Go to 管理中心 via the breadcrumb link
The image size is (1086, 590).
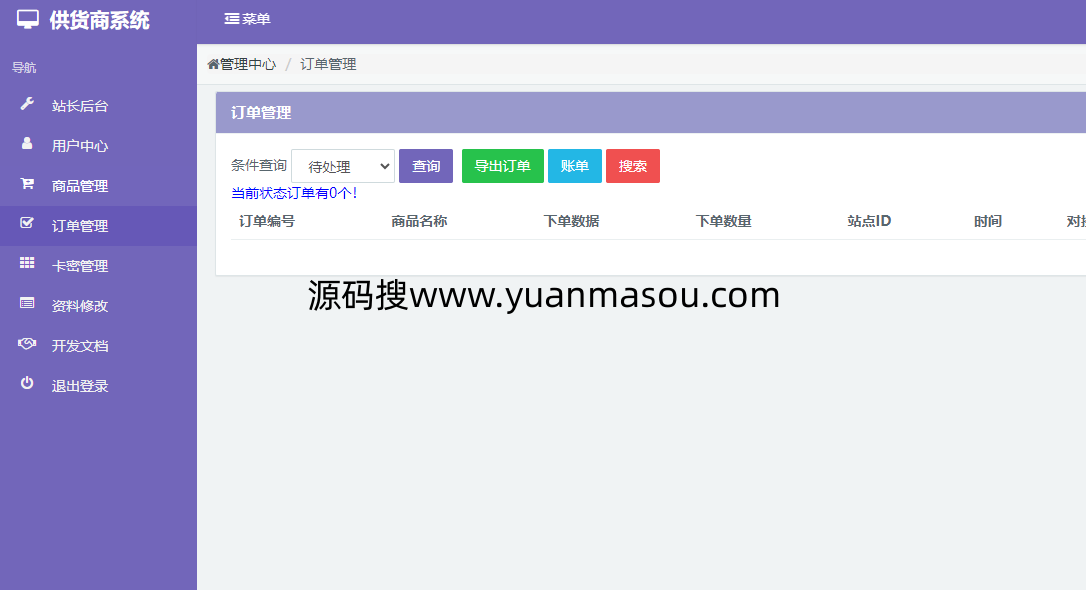click(248, 64)
